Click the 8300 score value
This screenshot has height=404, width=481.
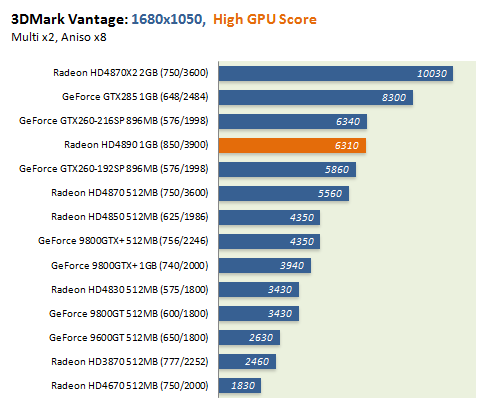(394, 98)
